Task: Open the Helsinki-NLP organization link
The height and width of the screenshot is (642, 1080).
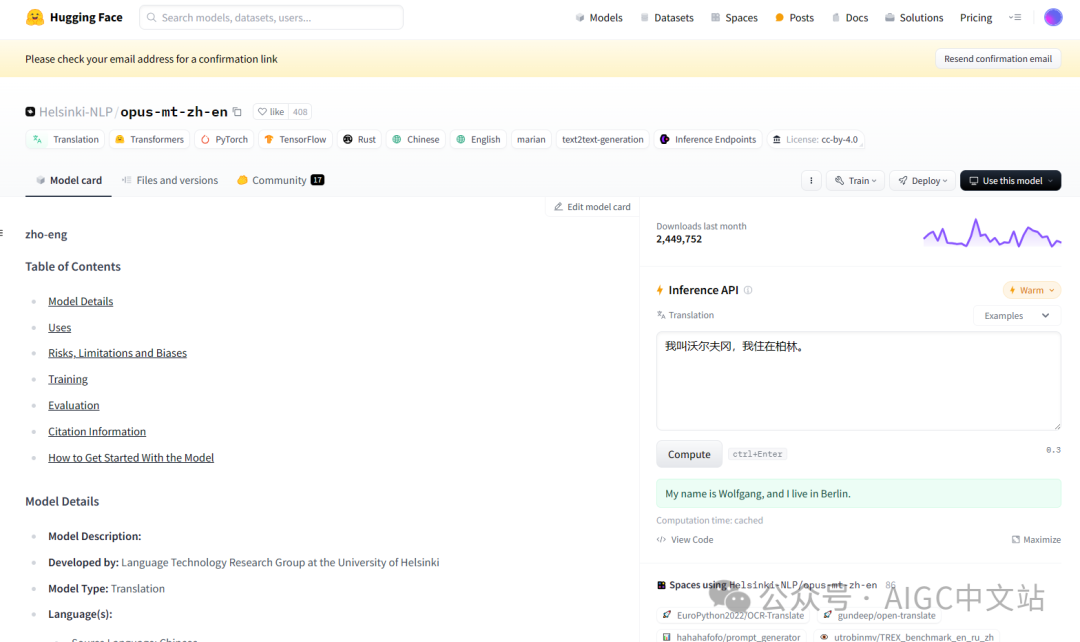Action: (x=75, y=112)
